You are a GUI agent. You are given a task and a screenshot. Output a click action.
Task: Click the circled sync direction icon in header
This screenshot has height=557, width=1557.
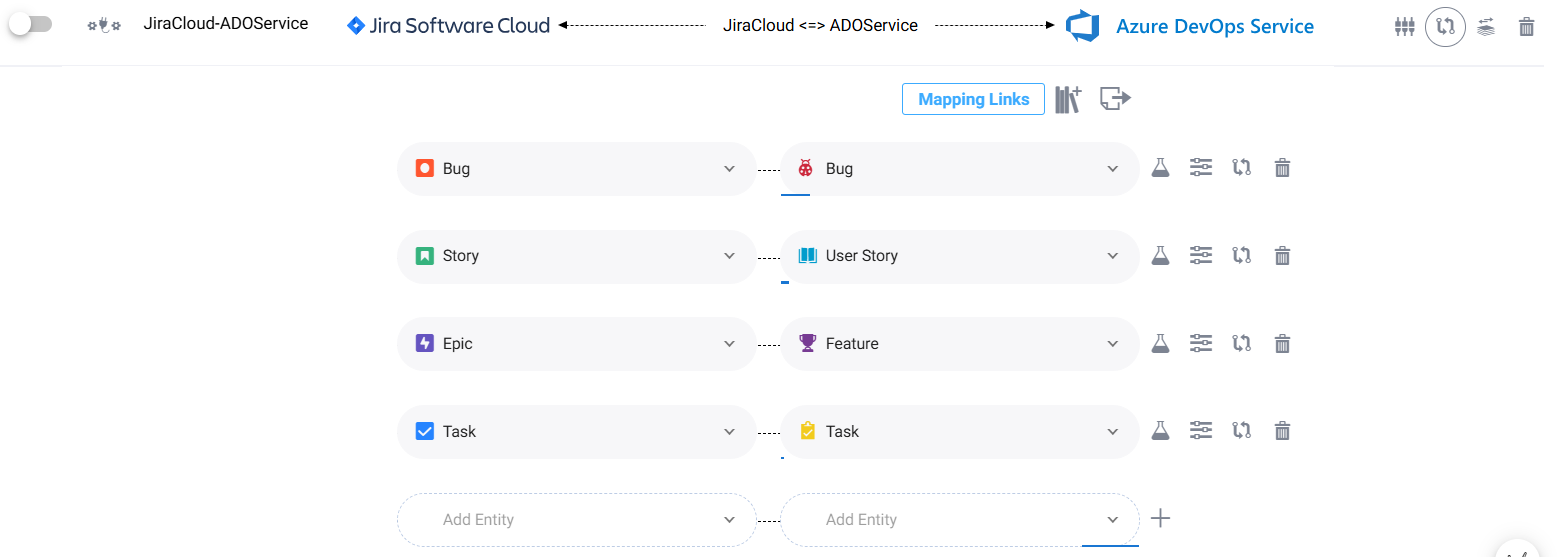[1445, 27]
